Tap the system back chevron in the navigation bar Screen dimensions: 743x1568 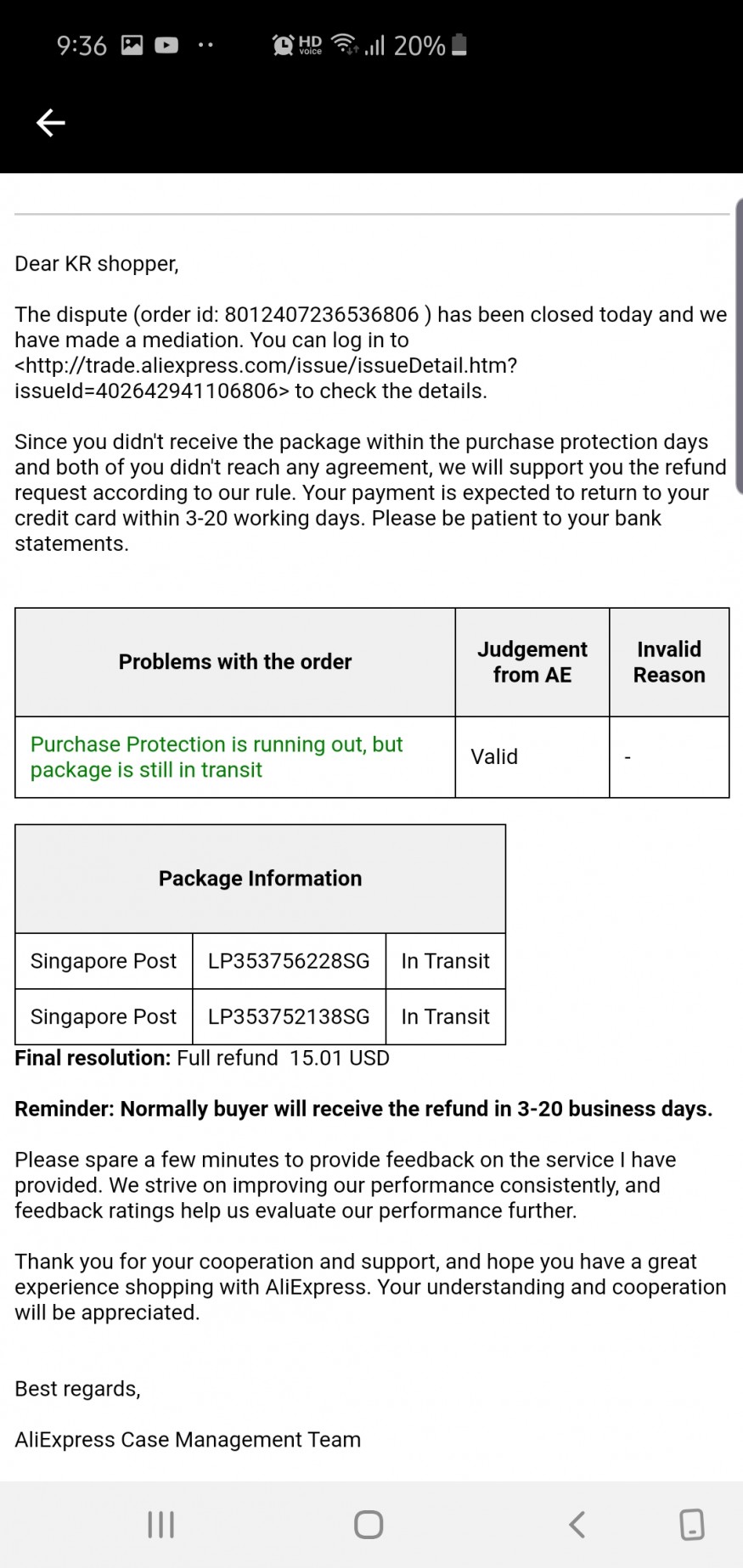click(x=577, y=1525)
